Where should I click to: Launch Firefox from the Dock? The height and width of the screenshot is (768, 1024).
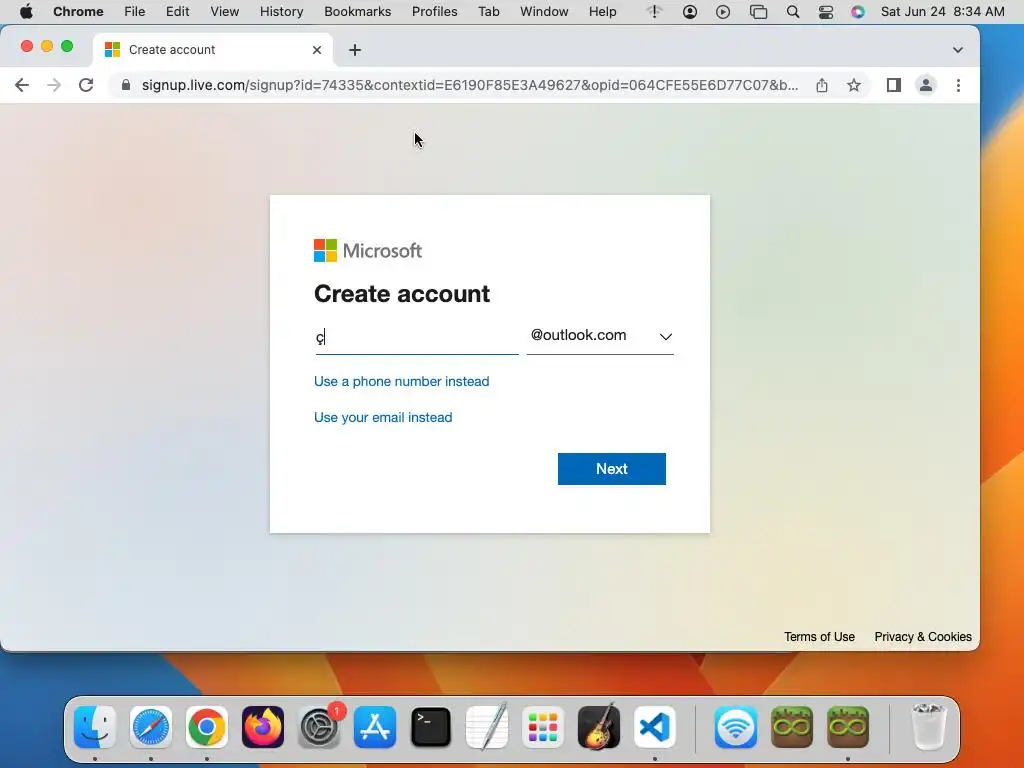pos(263,727)
